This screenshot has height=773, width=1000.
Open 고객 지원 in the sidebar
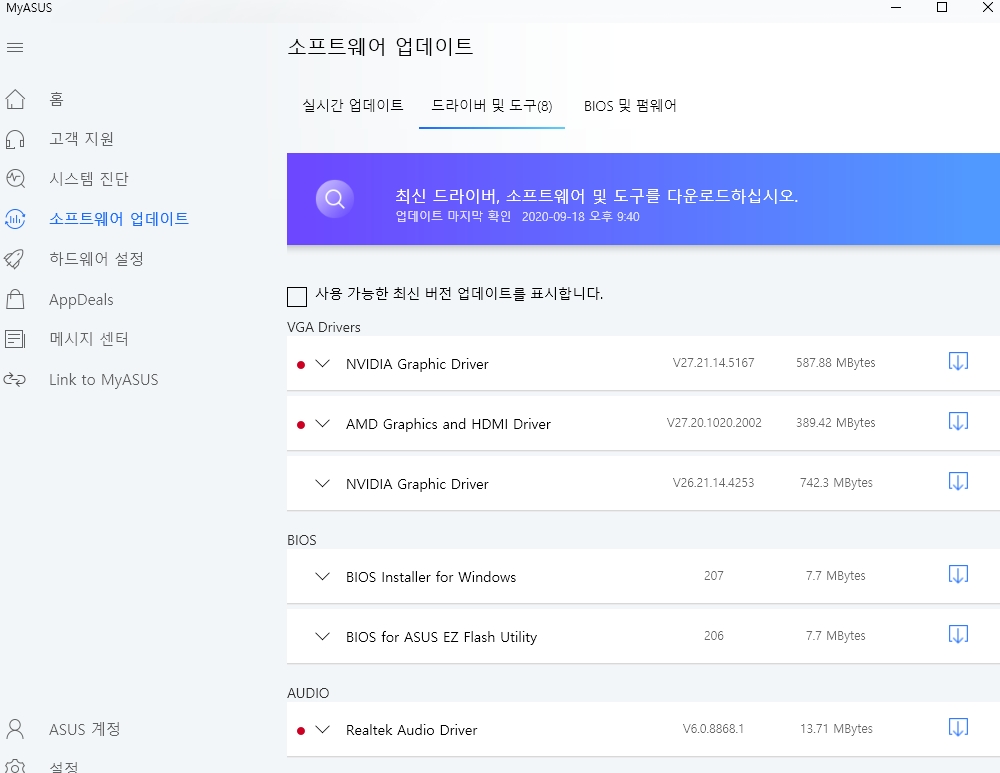82,139
